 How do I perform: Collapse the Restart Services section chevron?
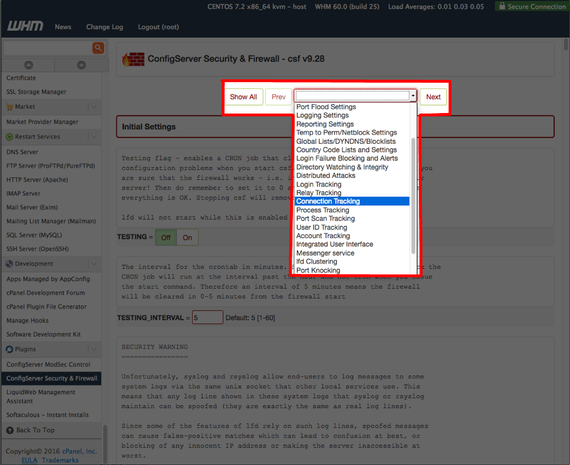(x=94, y=137)
